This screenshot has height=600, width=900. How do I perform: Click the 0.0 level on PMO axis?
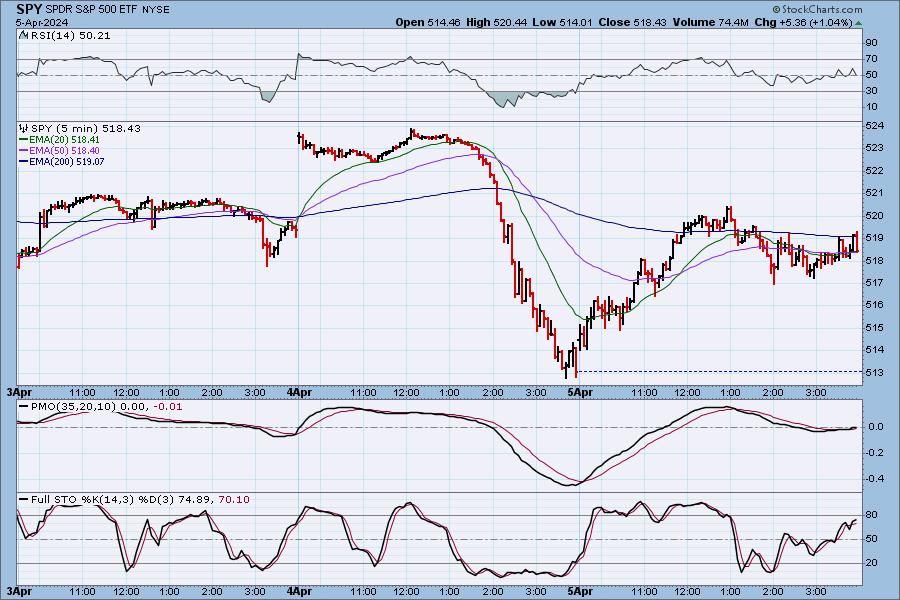876,427
